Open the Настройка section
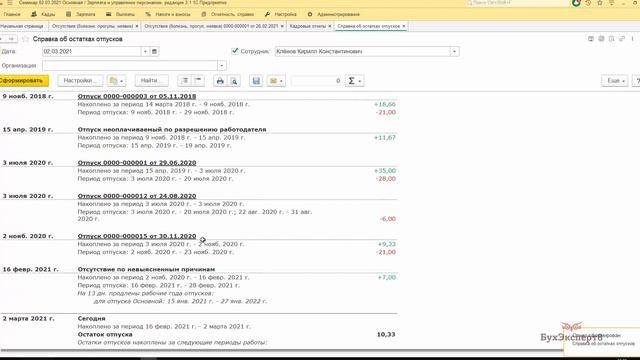Image resolution: width=640 pixels, height=360 pixels. [x=280, y=14]
